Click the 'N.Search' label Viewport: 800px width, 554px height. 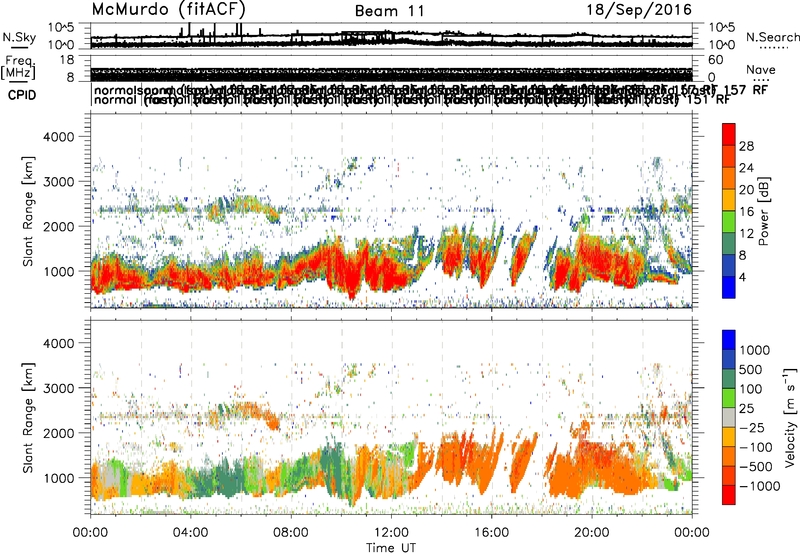[772, 37]
